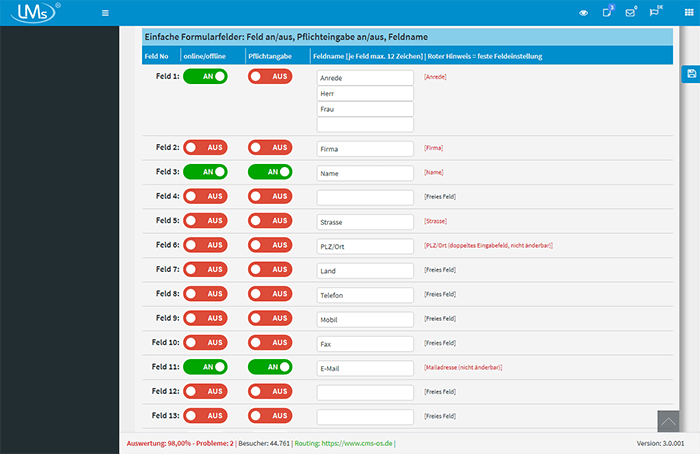The height and width of the screenshot is (454, 700).
Task: Turn on Feld 8 online toggle
Action: coord(205,294)
